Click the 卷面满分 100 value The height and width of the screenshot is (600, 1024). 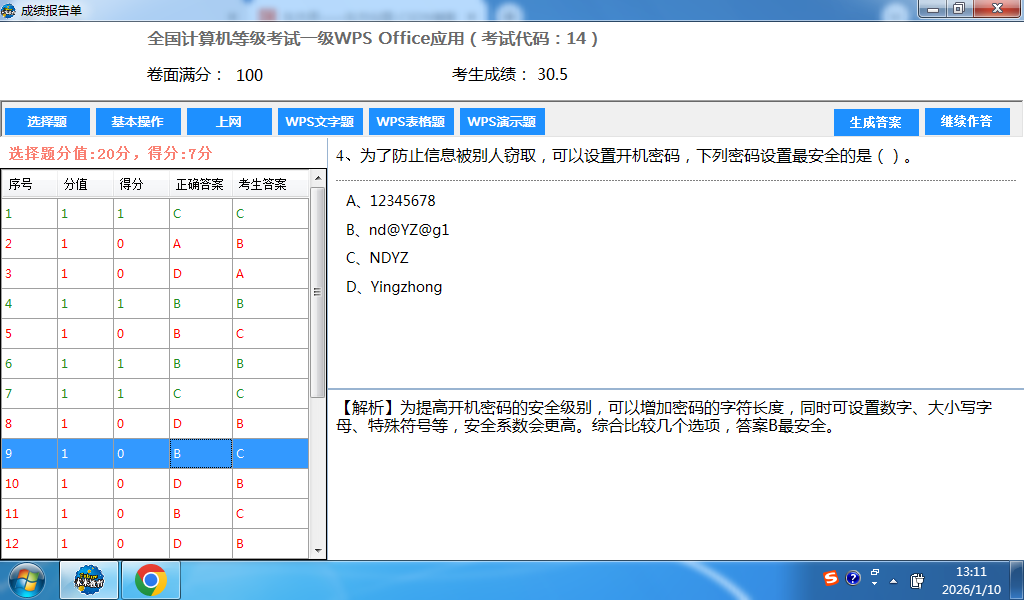[249, 75]
